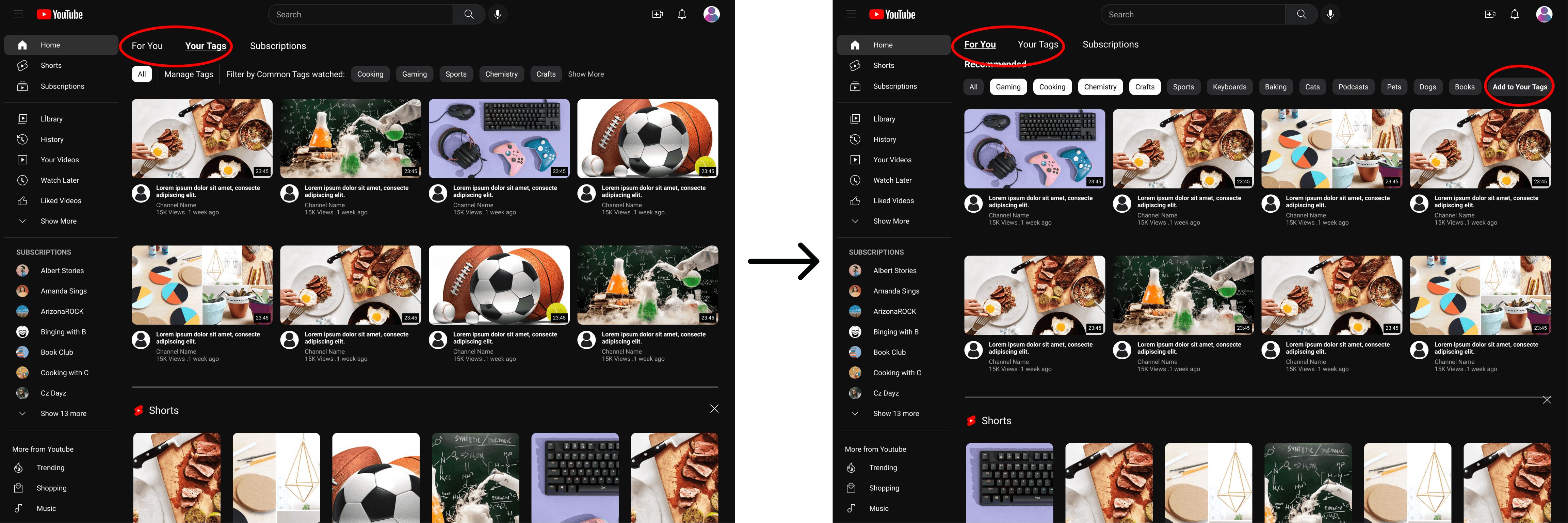This screenshot has height=523, width=1568.
Task: Close the Shorts shelf in left mockup
Action: [x=714, y=409]
